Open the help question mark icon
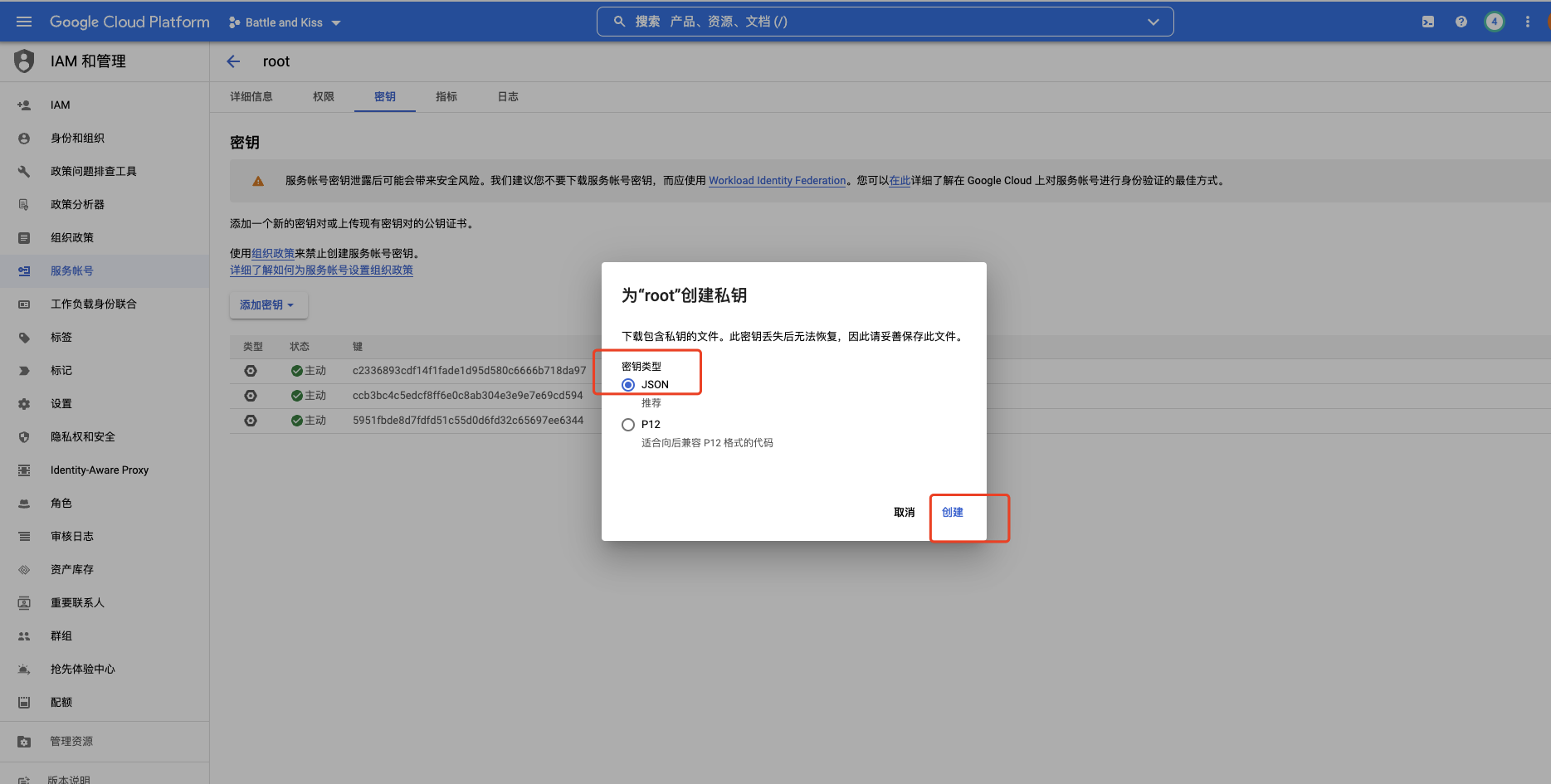Viewport: 1551px width, 784px height. (1461, 22)
